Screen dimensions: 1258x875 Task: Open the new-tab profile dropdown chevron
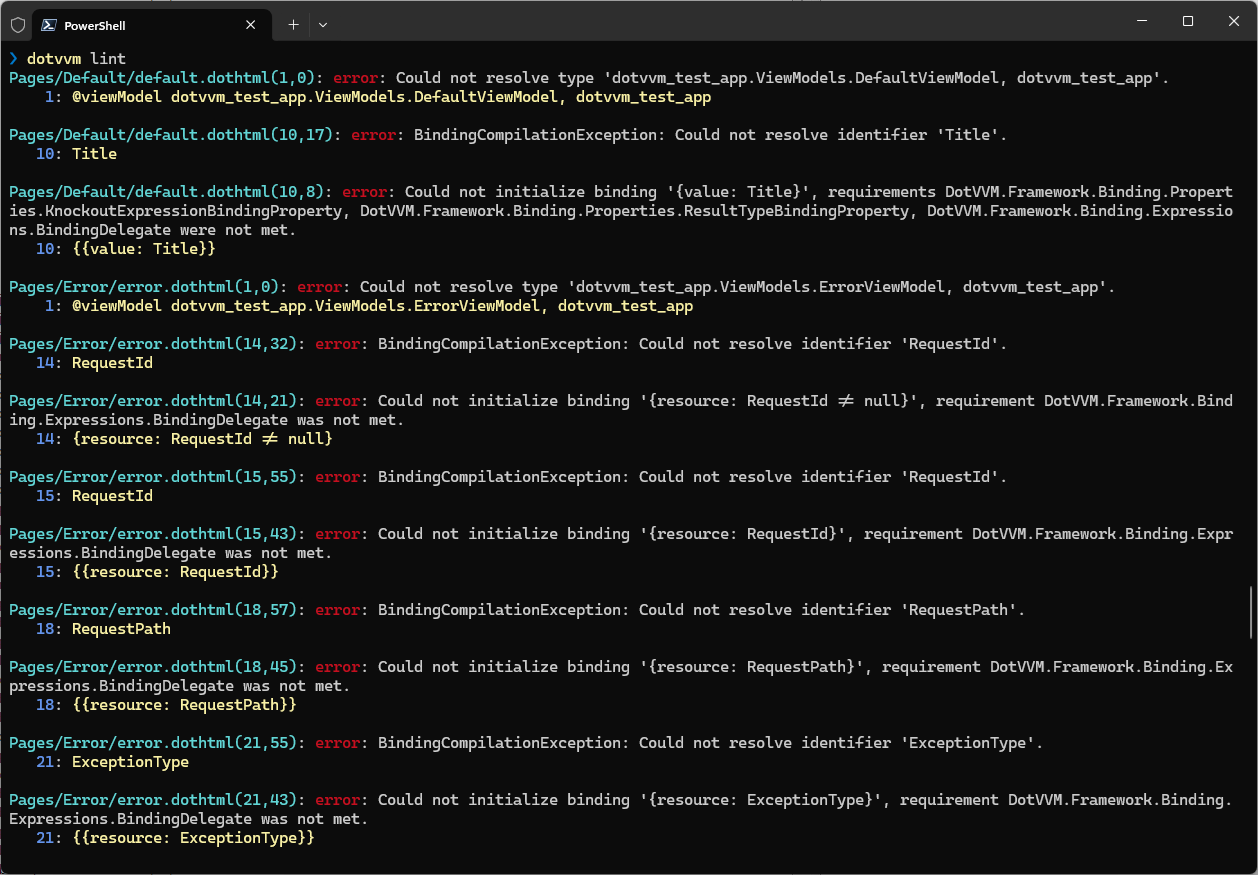click(323, 25)
